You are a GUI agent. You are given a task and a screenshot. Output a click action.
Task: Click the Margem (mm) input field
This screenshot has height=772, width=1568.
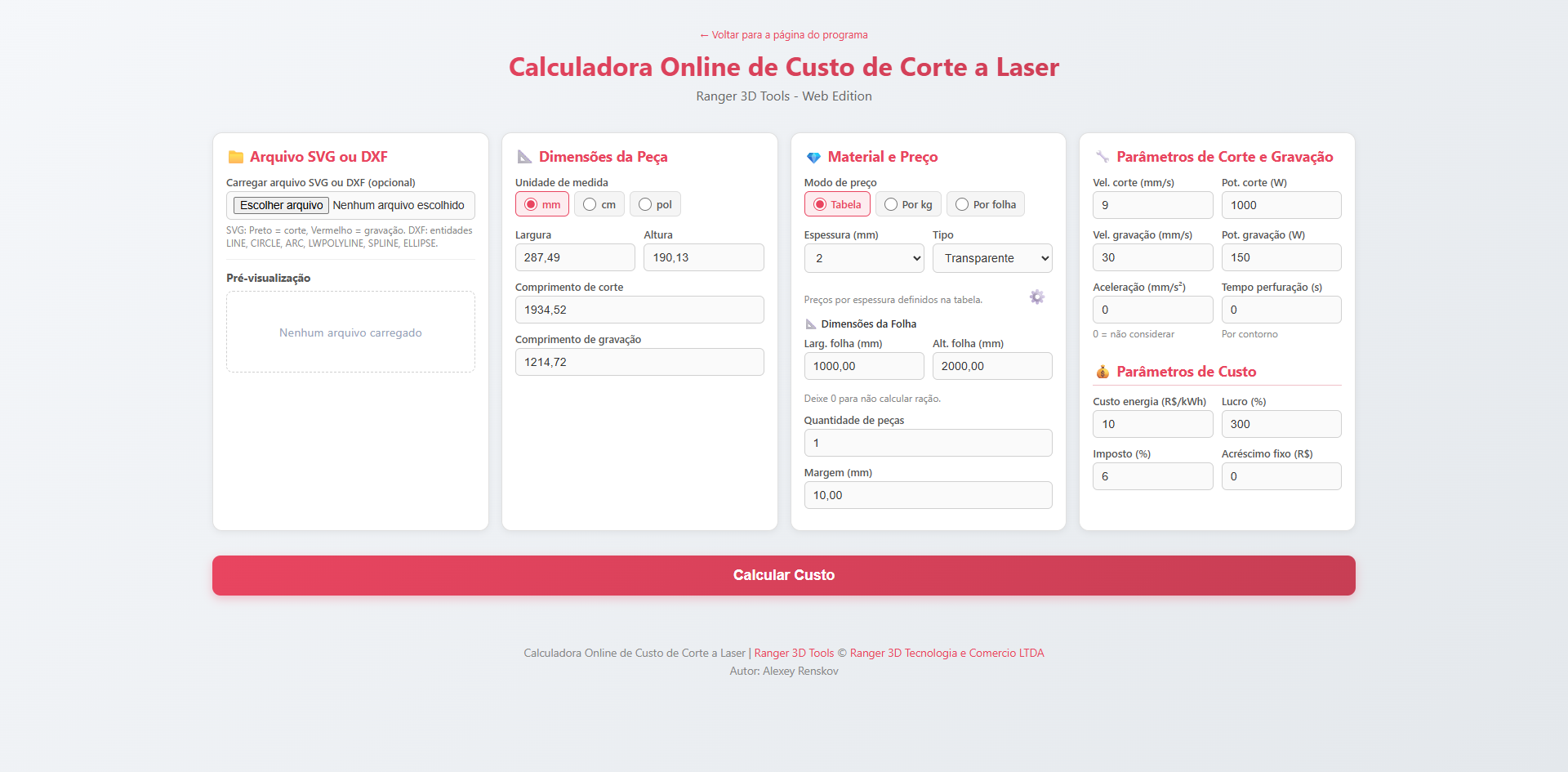928,495
